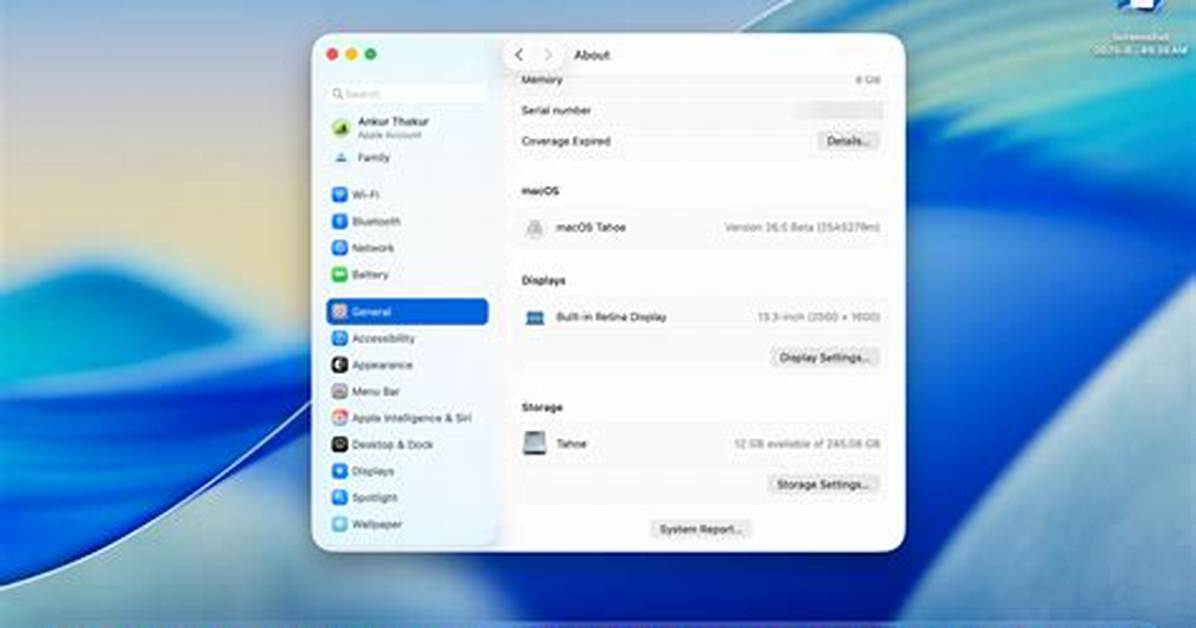Click 12 GB available storage text
Viewport: 1196px width, 628px height.
(x=807, y=443)
